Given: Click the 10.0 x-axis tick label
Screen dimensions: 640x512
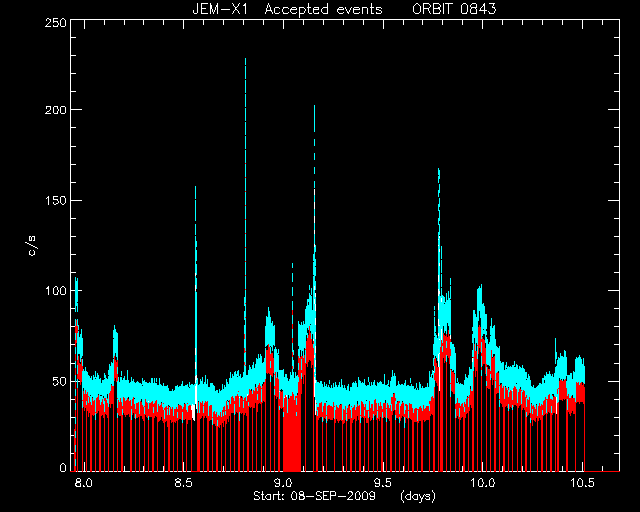Looking at the screenshot, I should [482, 483].
